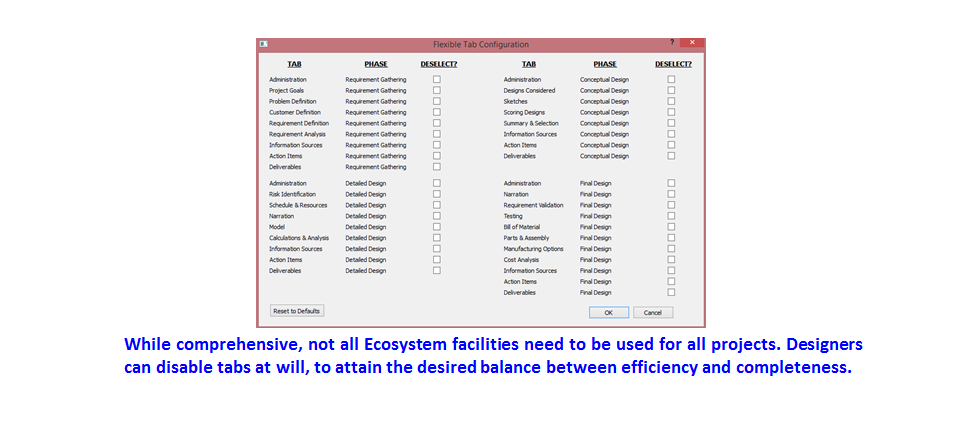
Task: Toggle Problem Definition deselect checkbox
Action: (x=437, y=101)
